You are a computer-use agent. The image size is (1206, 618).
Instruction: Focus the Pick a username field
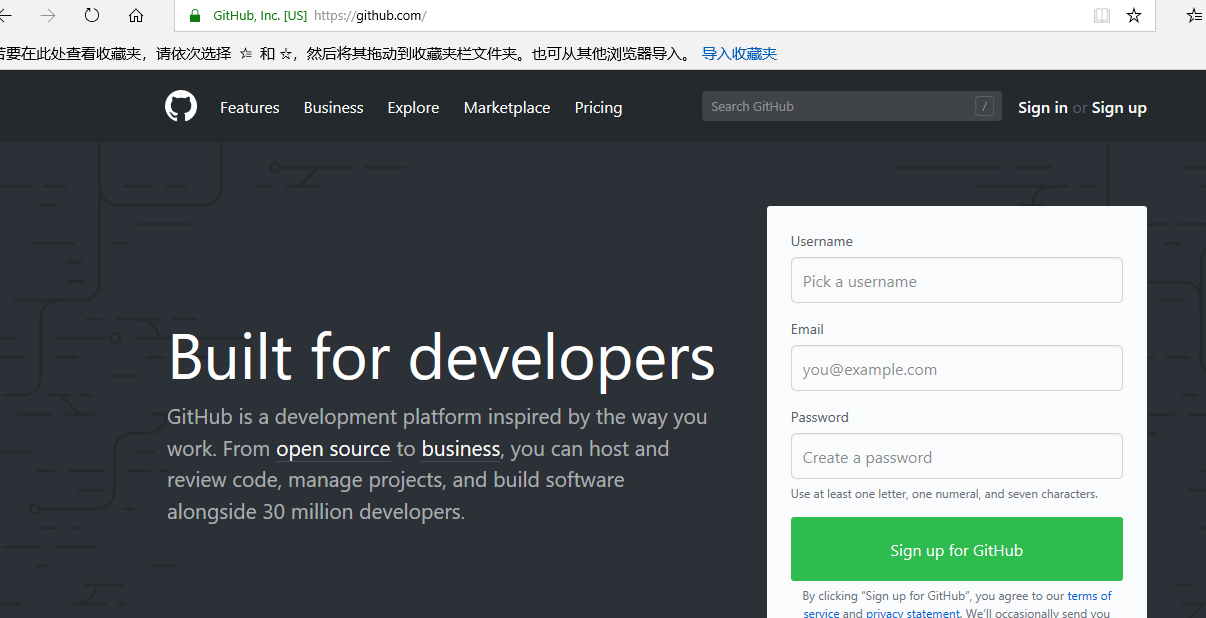(957, 280)
